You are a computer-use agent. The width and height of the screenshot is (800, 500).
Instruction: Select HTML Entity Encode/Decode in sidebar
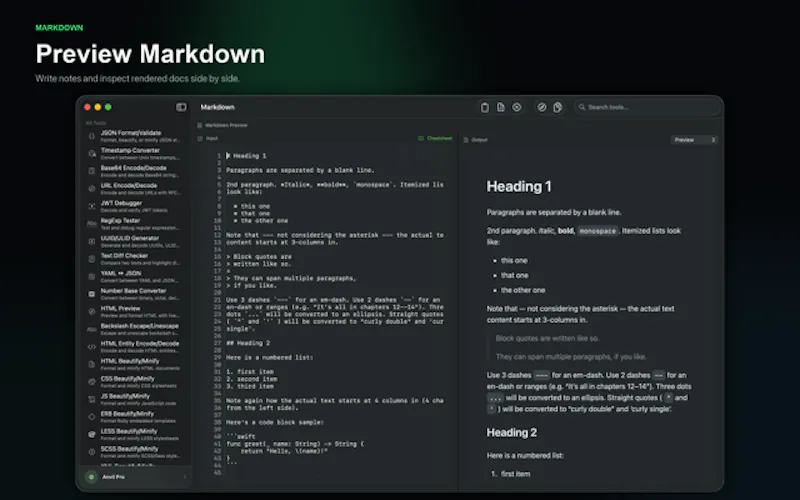coord(134,347)
